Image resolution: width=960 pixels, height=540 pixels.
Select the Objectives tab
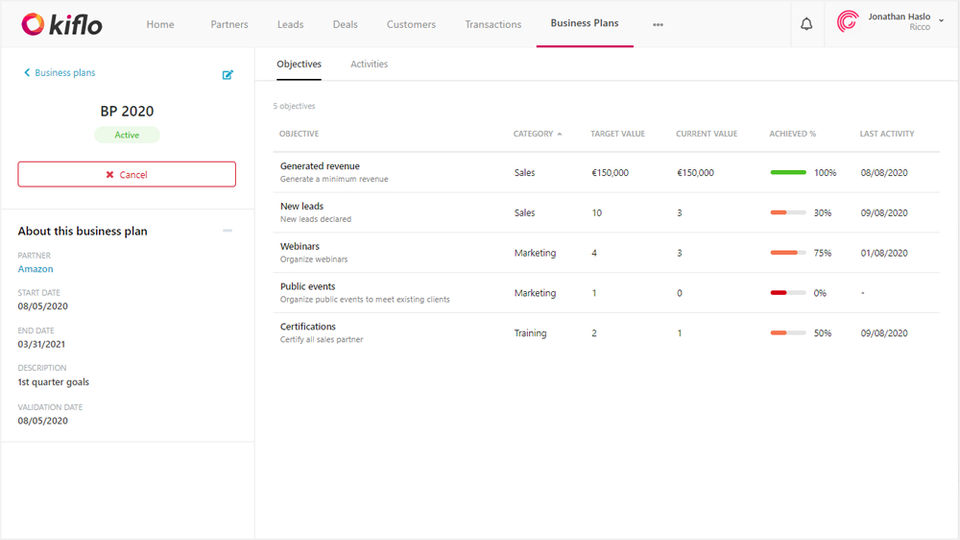tap(299, 64)
